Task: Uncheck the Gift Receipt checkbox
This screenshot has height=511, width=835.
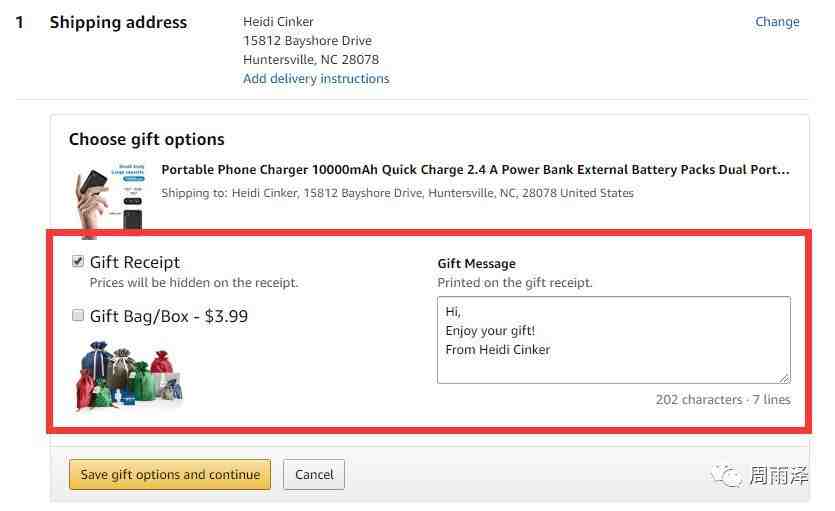Action: (x=78, y=262)
